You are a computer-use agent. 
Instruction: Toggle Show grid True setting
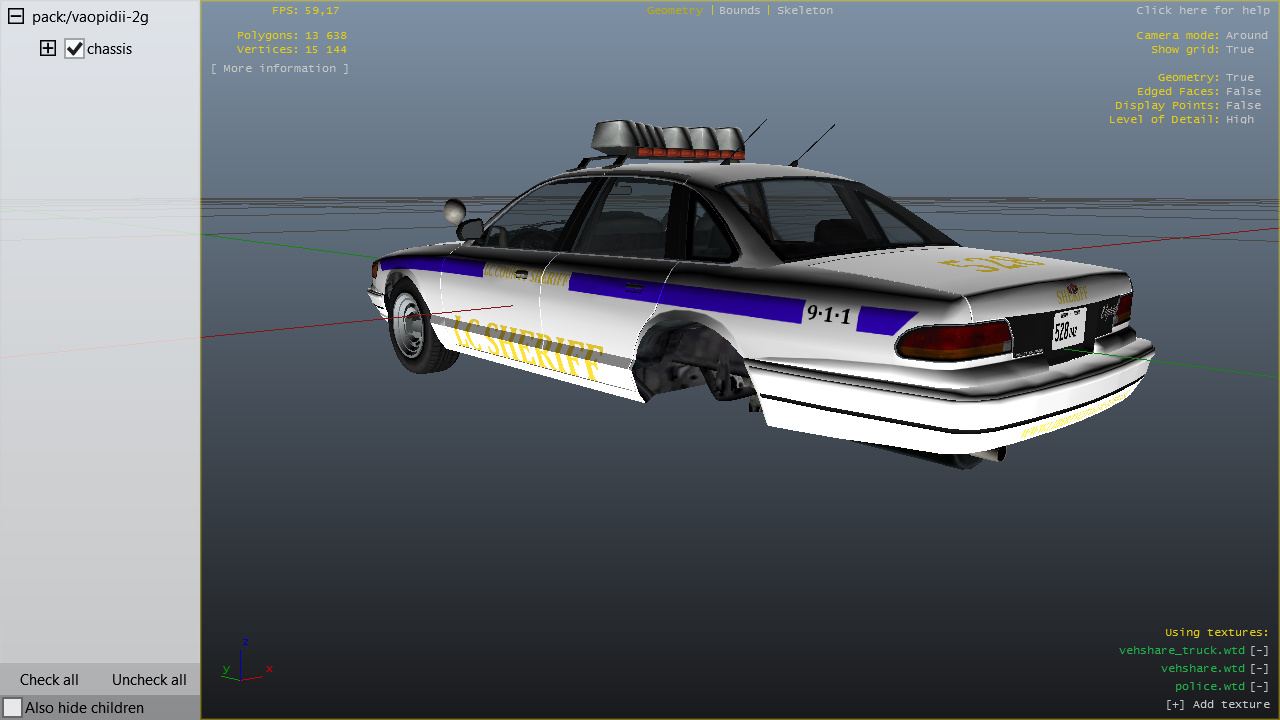[1240, 49]
